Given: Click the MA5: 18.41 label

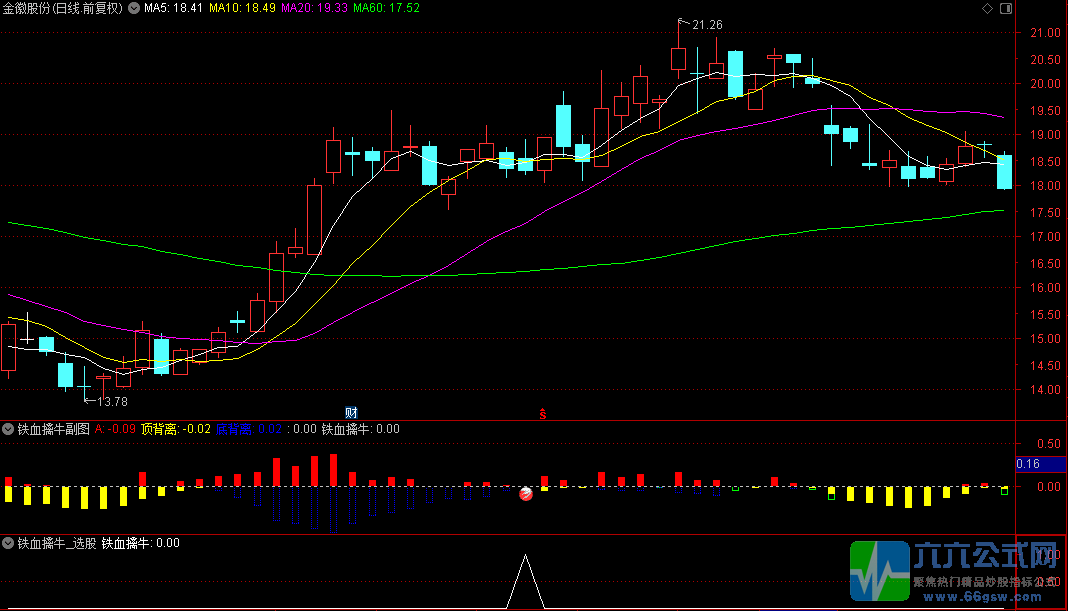Looking at the screenshot, I should (173, 8).
